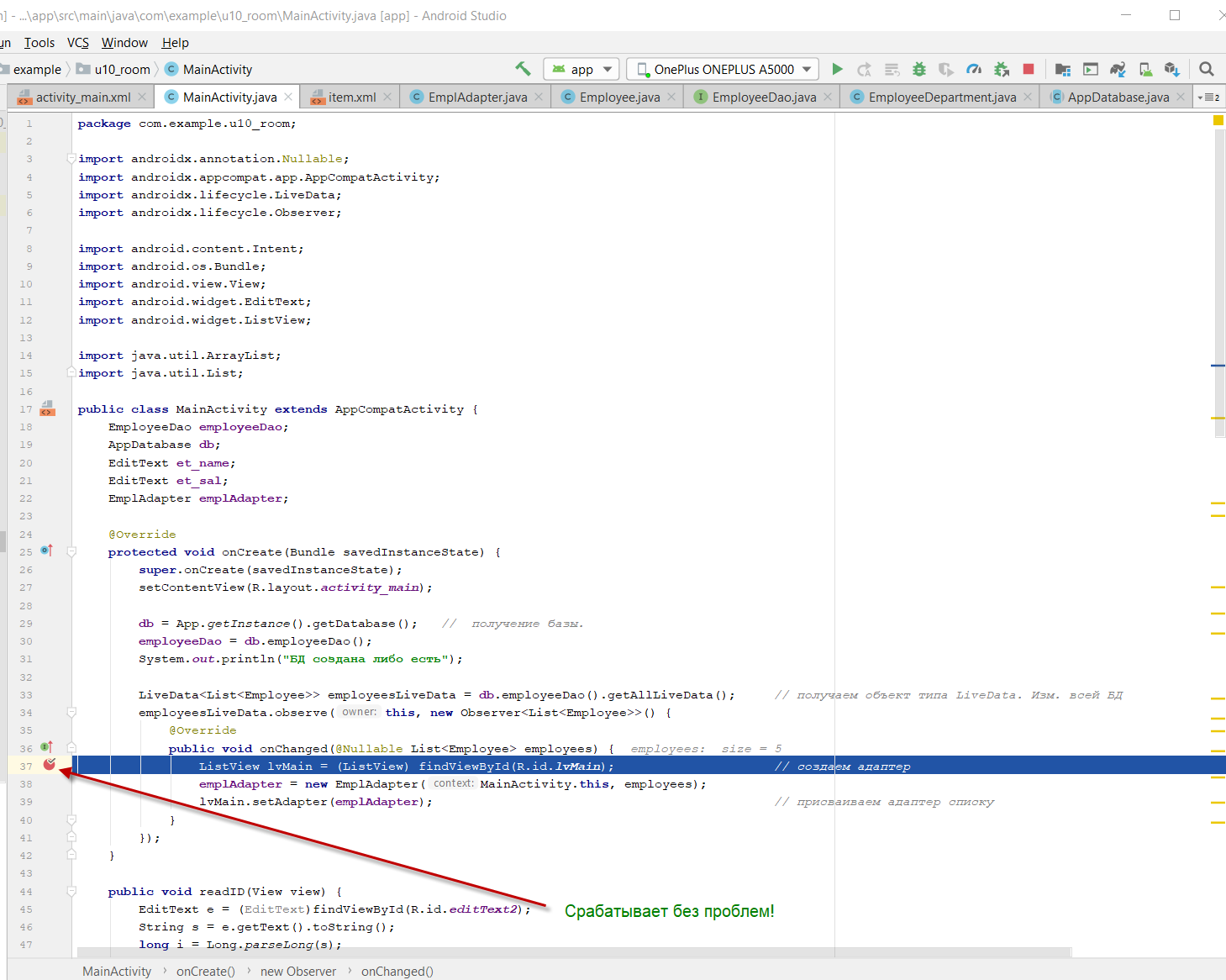This screenshot has height=980, width=1226.
Task: Switch to the item.xml tab
Action: (351, 97)
